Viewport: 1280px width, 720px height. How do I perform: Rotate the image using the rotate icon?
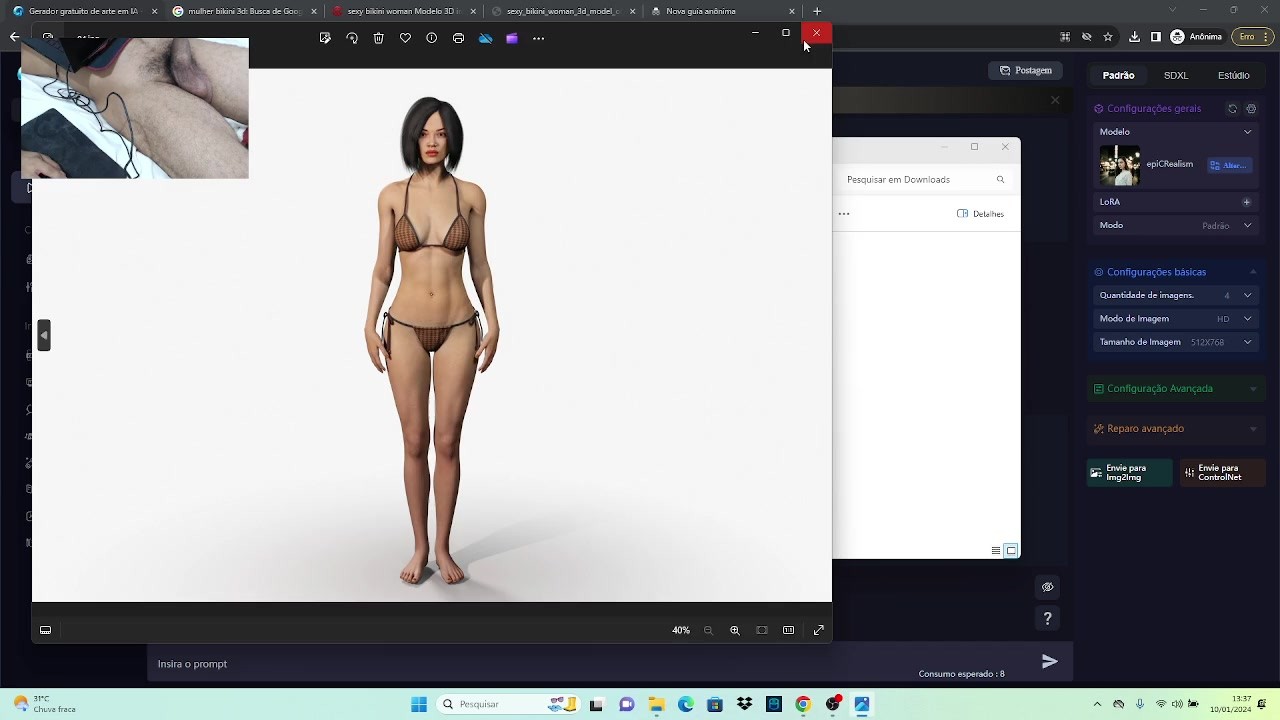[352, 38]
